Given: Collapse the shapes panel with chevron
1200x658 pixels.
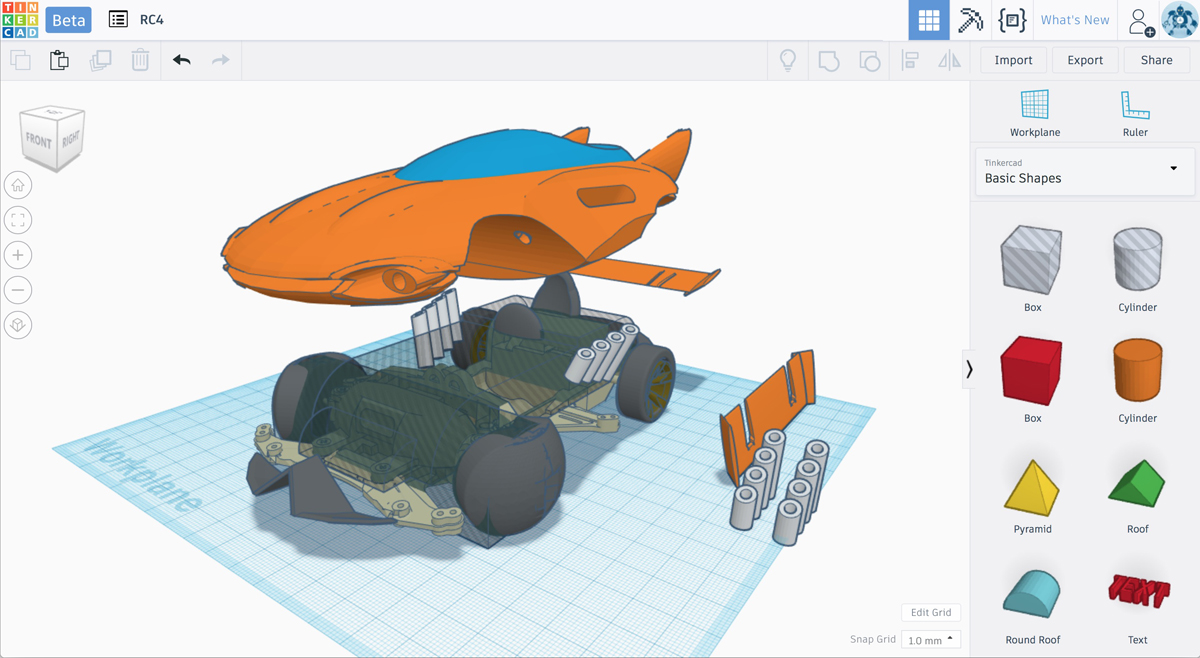Looking at the screenshot, I should click(x=969, y=369).
